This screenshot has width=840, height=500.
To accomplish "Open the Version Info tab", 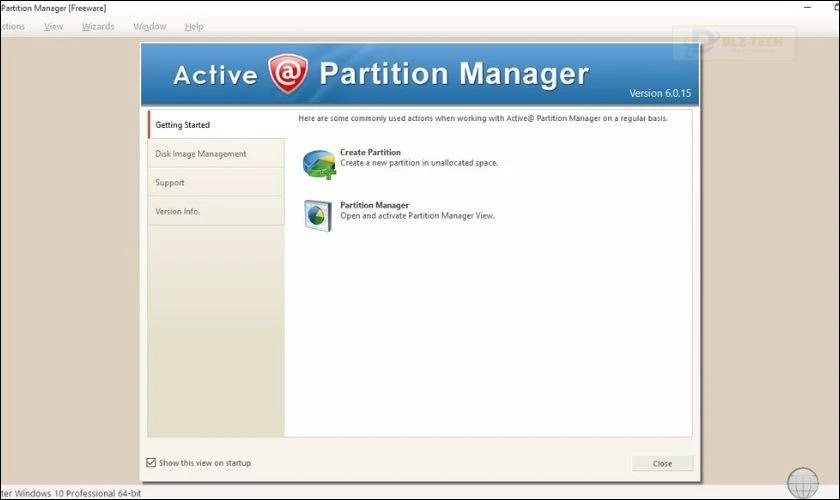I will 216,212.
